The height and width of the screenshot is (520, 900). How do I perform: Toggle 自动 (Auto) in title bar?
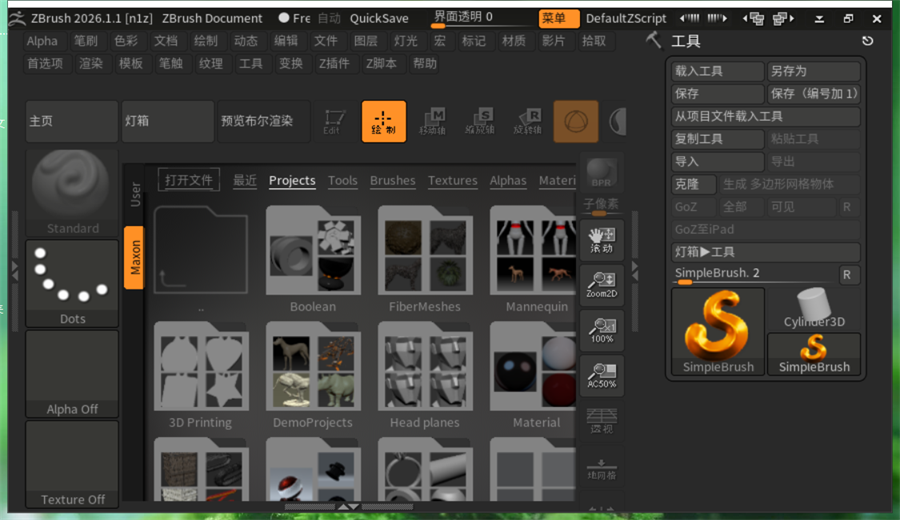(329, 18)
